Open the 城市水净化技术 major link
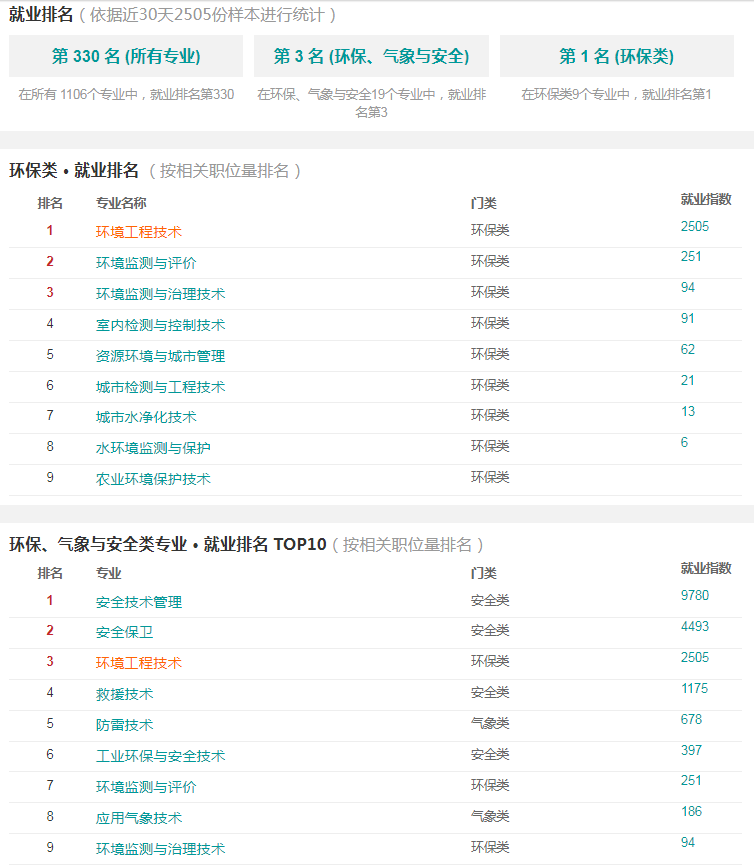This screenshot has height=867, width=754. click(x=146, y=417)
